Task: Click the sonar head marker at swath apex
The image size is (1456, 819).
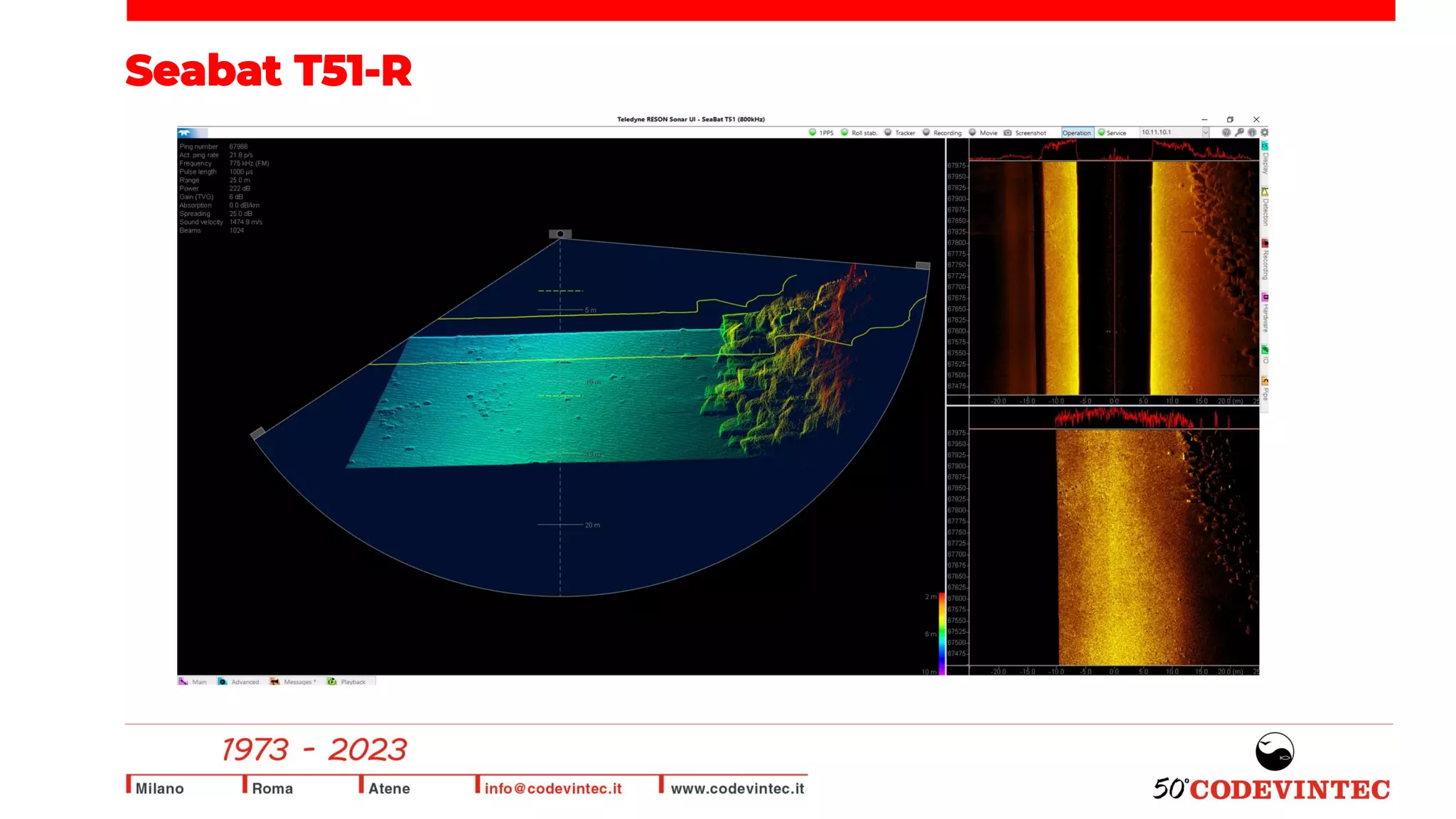Action: (x=560, y=234)
